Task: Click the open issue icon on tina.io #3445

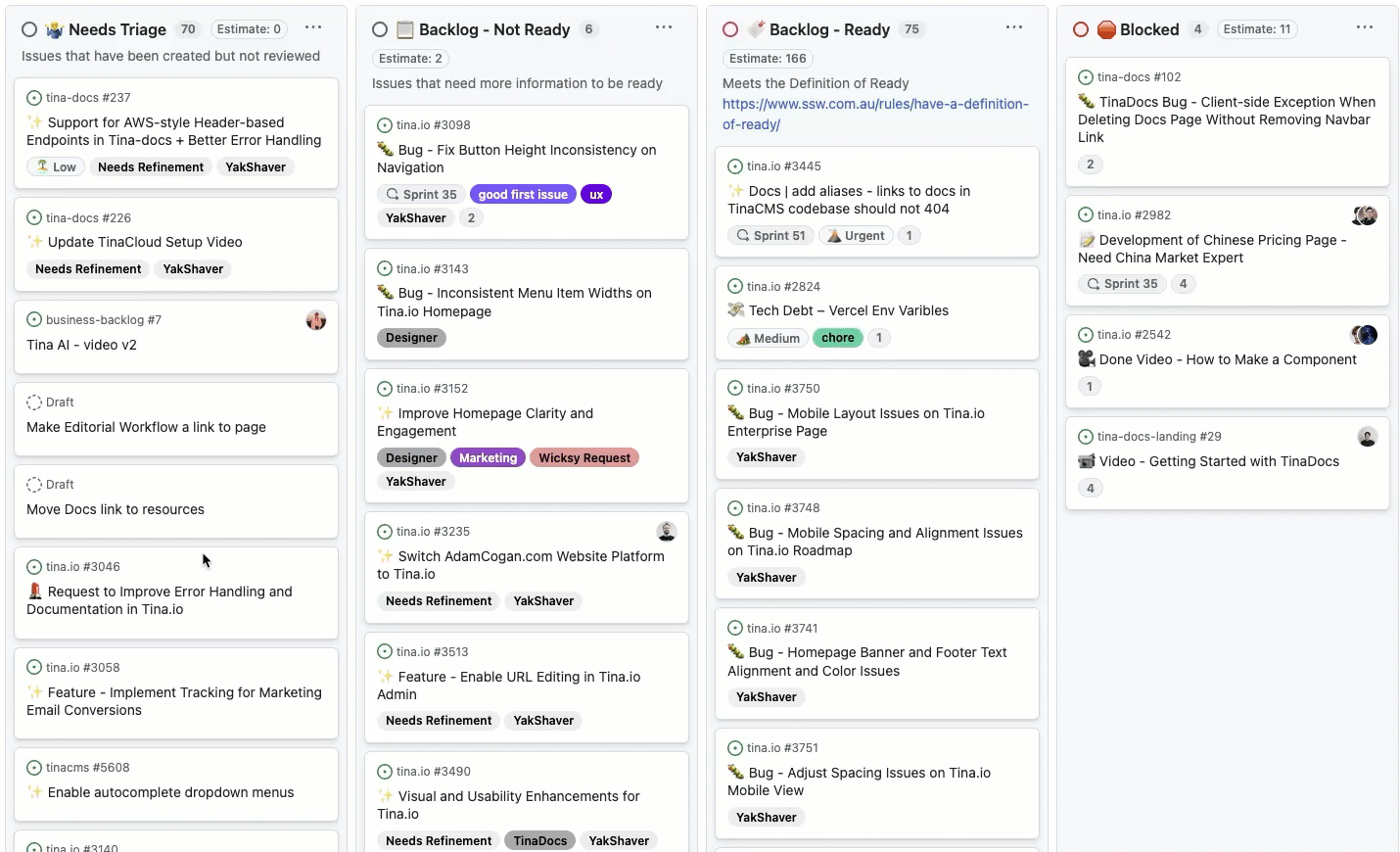Action: pyautogui.click(x=735, y=166)
